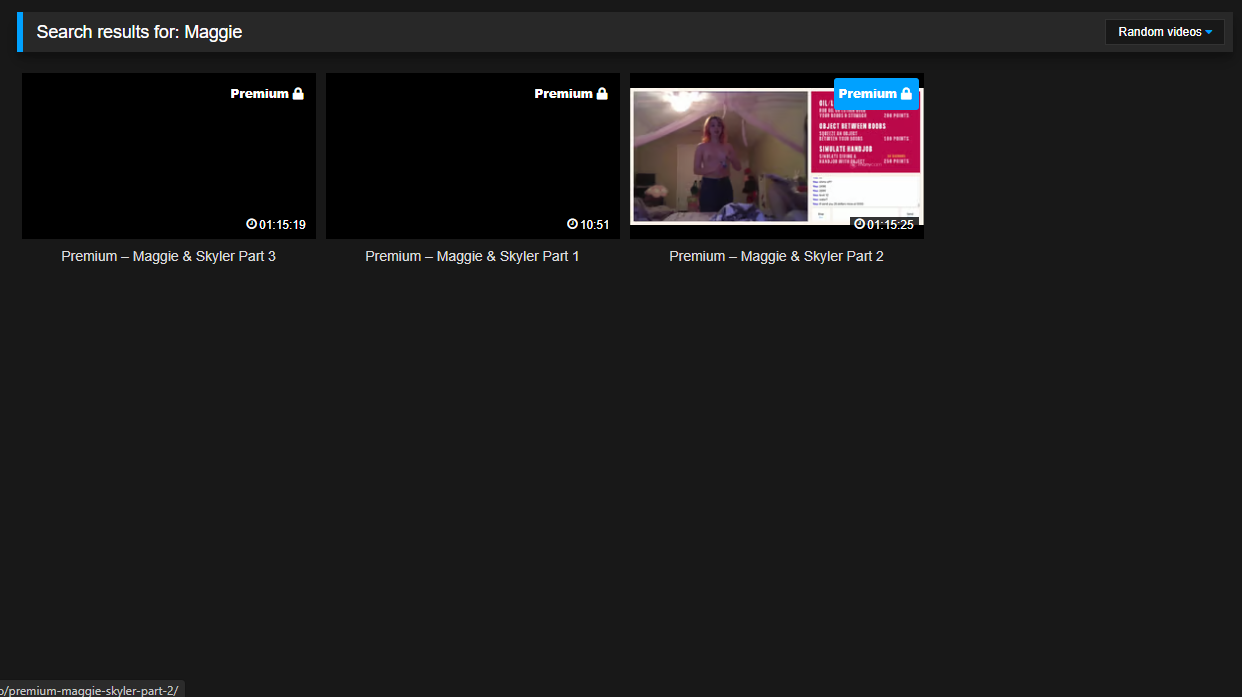
Task: Click the lock icon on the Part 3 thumbnail
Action: [x=298, y=94]
